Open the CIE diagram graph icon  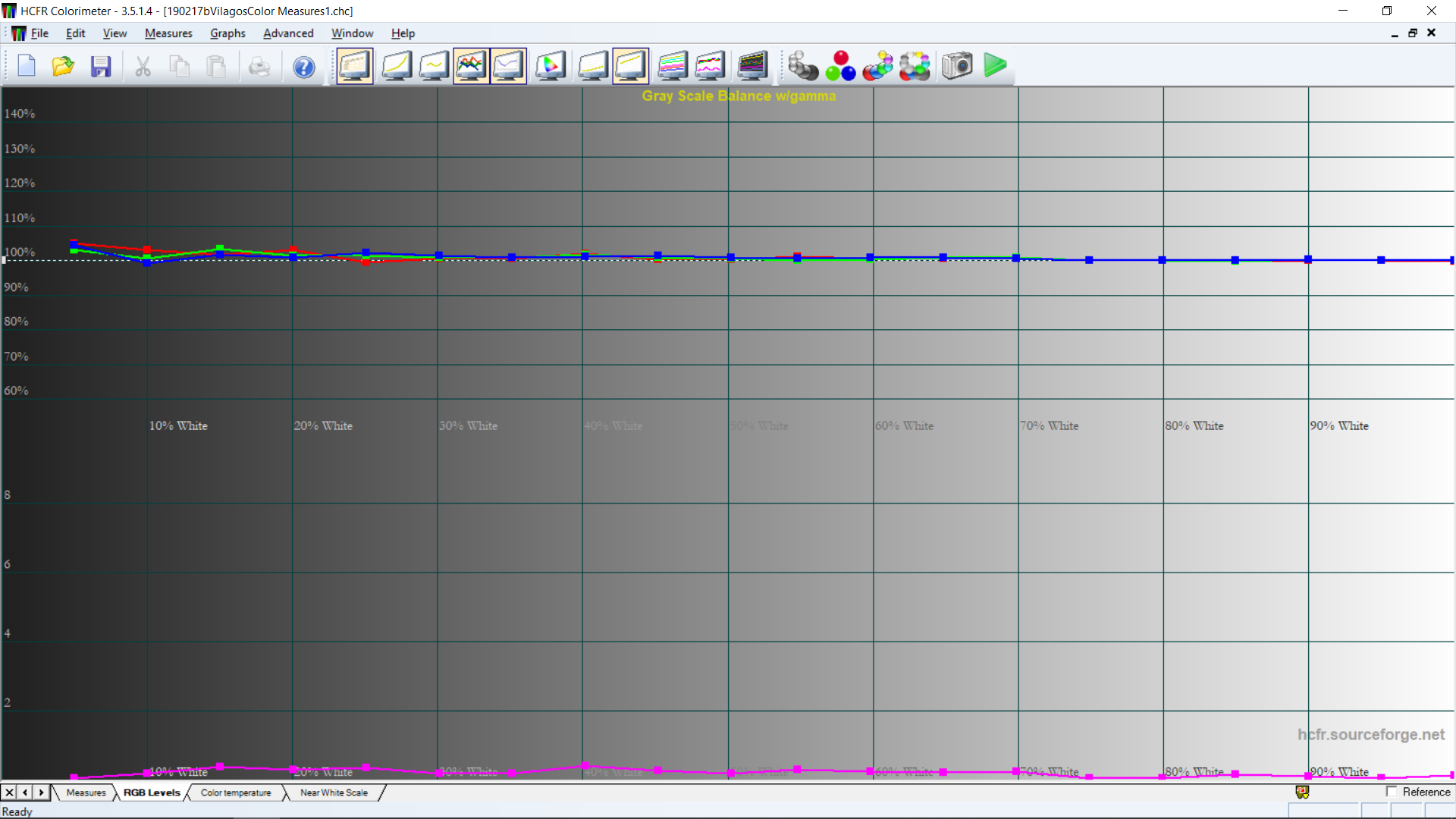[551, 67]
